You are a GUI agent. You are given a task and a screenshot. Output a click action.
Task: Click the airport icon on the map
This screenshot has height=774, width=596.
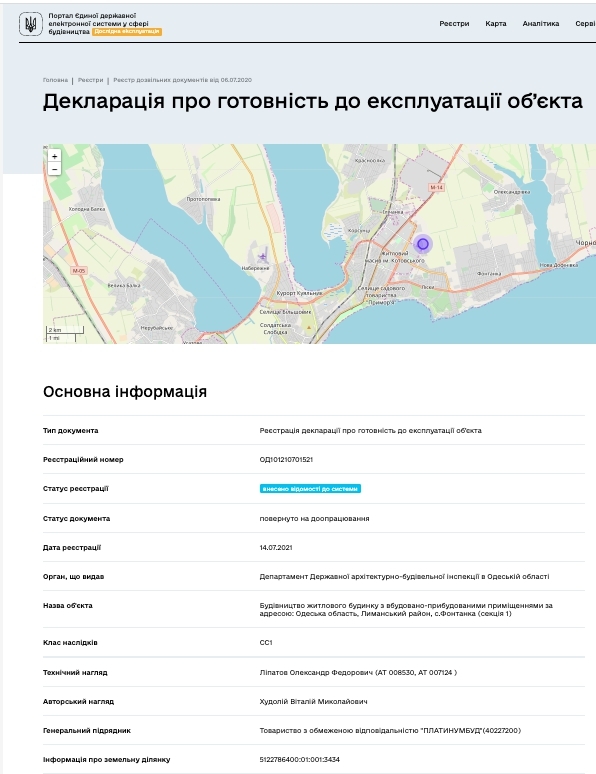pos(263,256)
